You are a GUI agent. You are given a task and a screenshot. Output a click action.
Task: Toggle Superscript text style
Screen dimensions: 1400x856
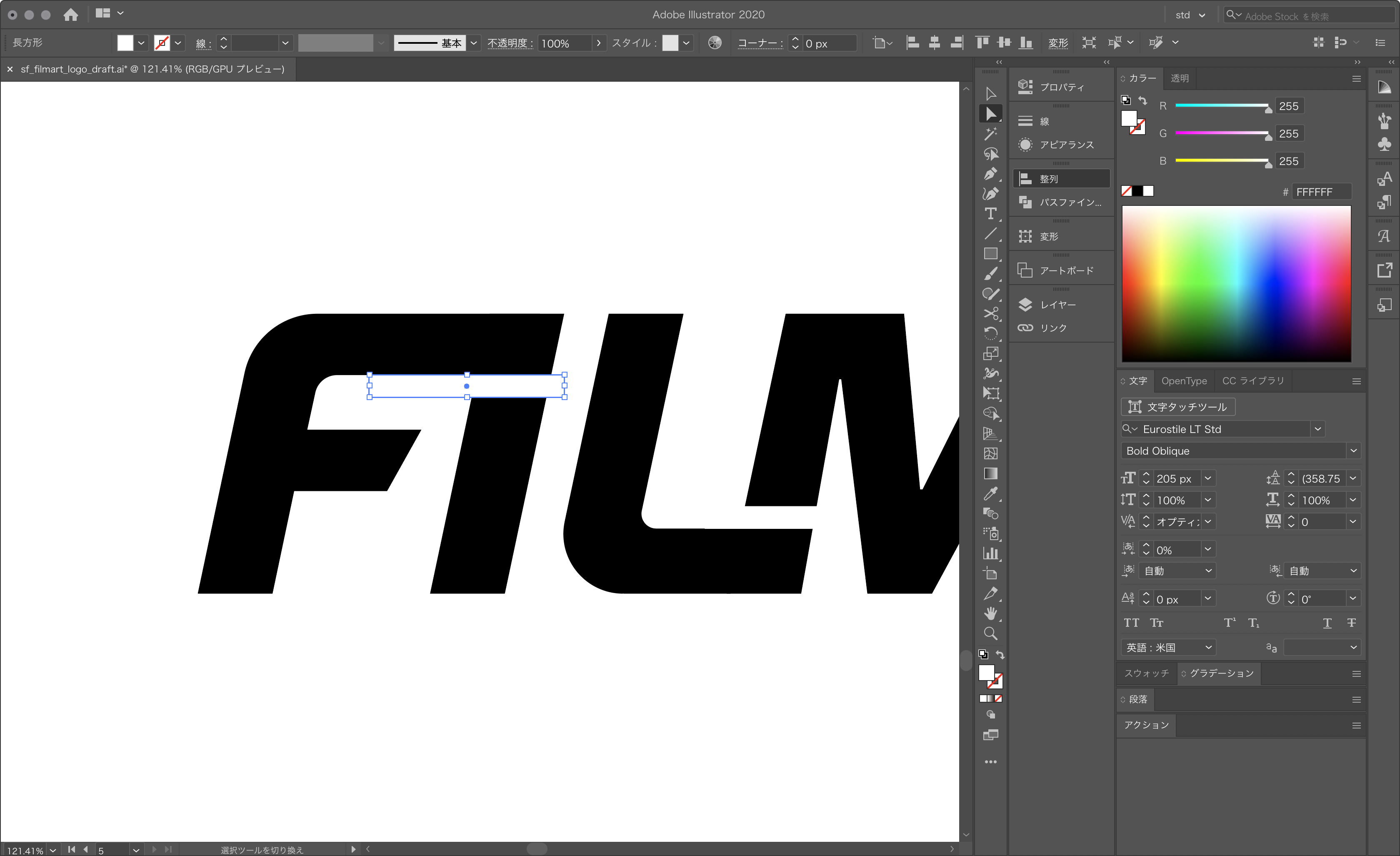pos(1230,623)
